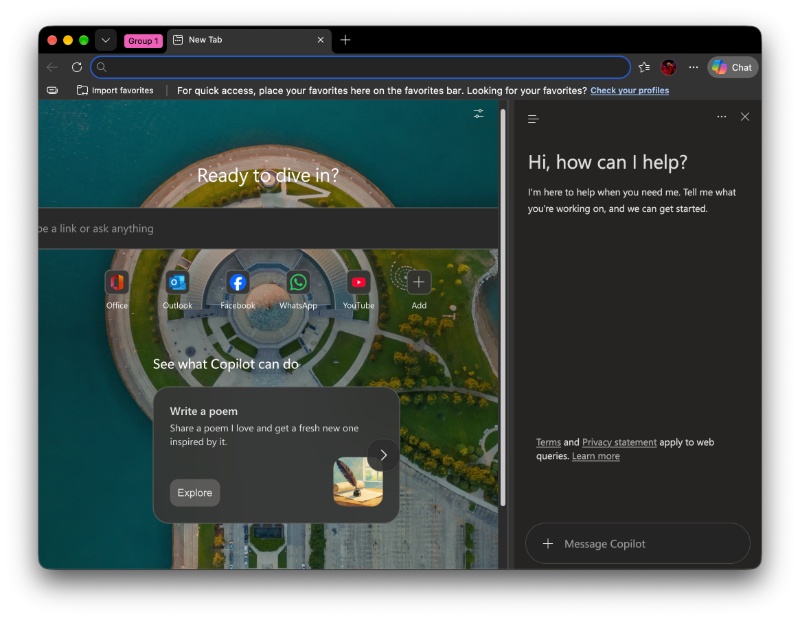
Task: Show next Copilot suggestion card arrow
Action: [x=383, y=455]
